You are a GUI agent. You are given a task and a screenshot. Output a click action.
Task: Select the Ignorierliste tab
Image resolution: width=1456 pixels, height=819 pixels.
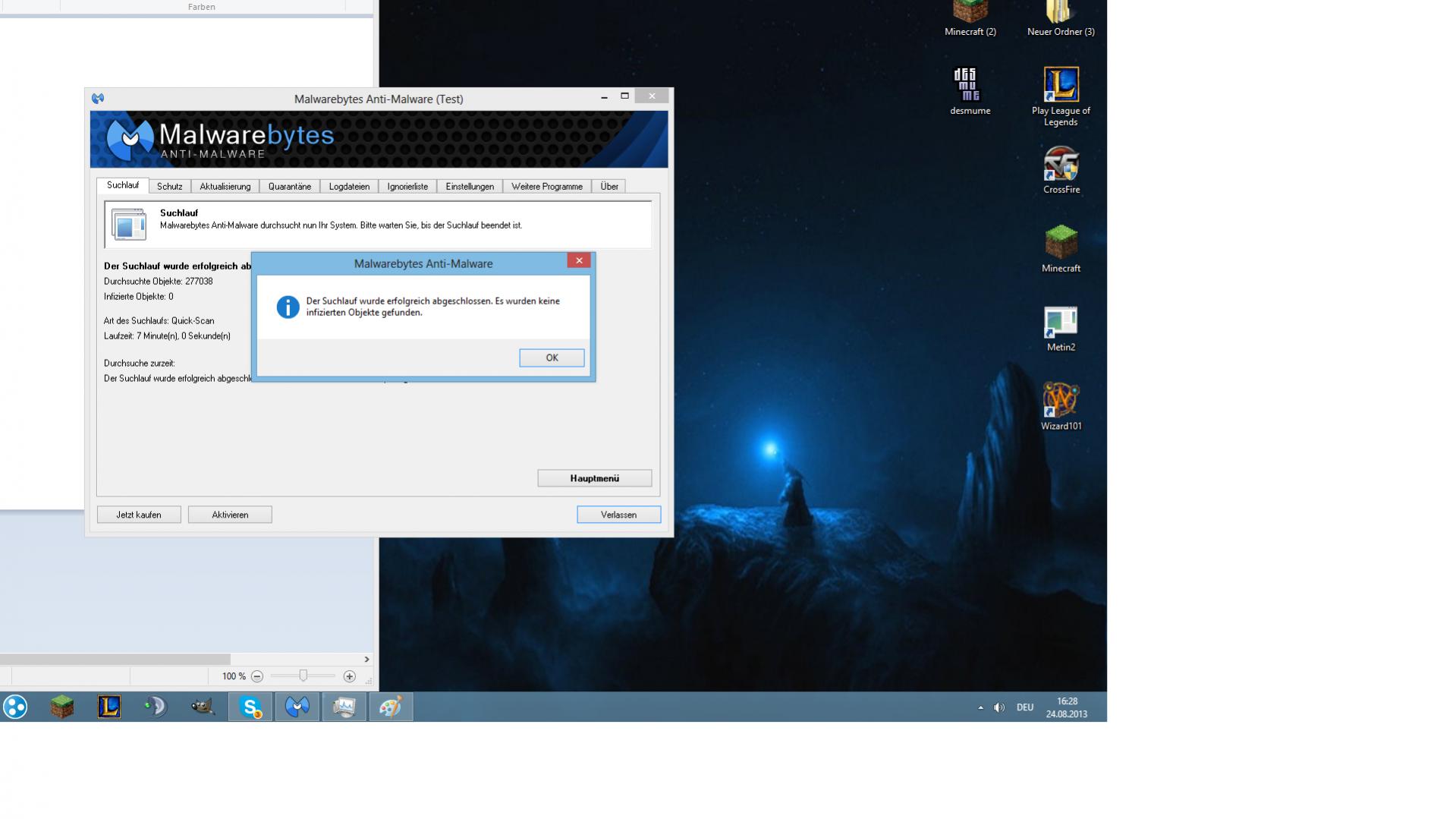tap(407, 186)
